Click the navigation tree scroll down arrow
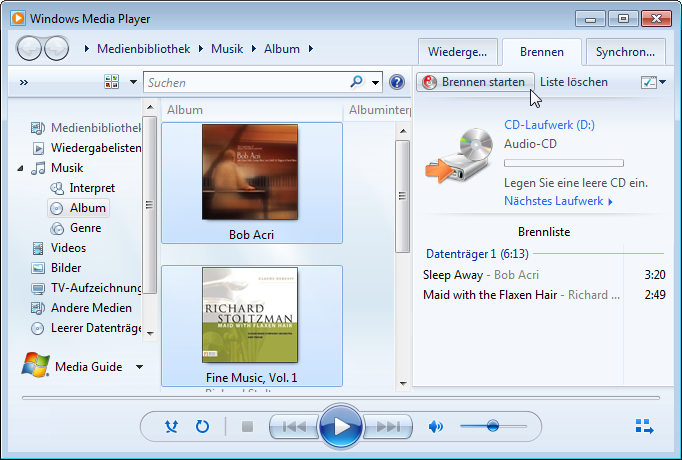 [150, 333]
